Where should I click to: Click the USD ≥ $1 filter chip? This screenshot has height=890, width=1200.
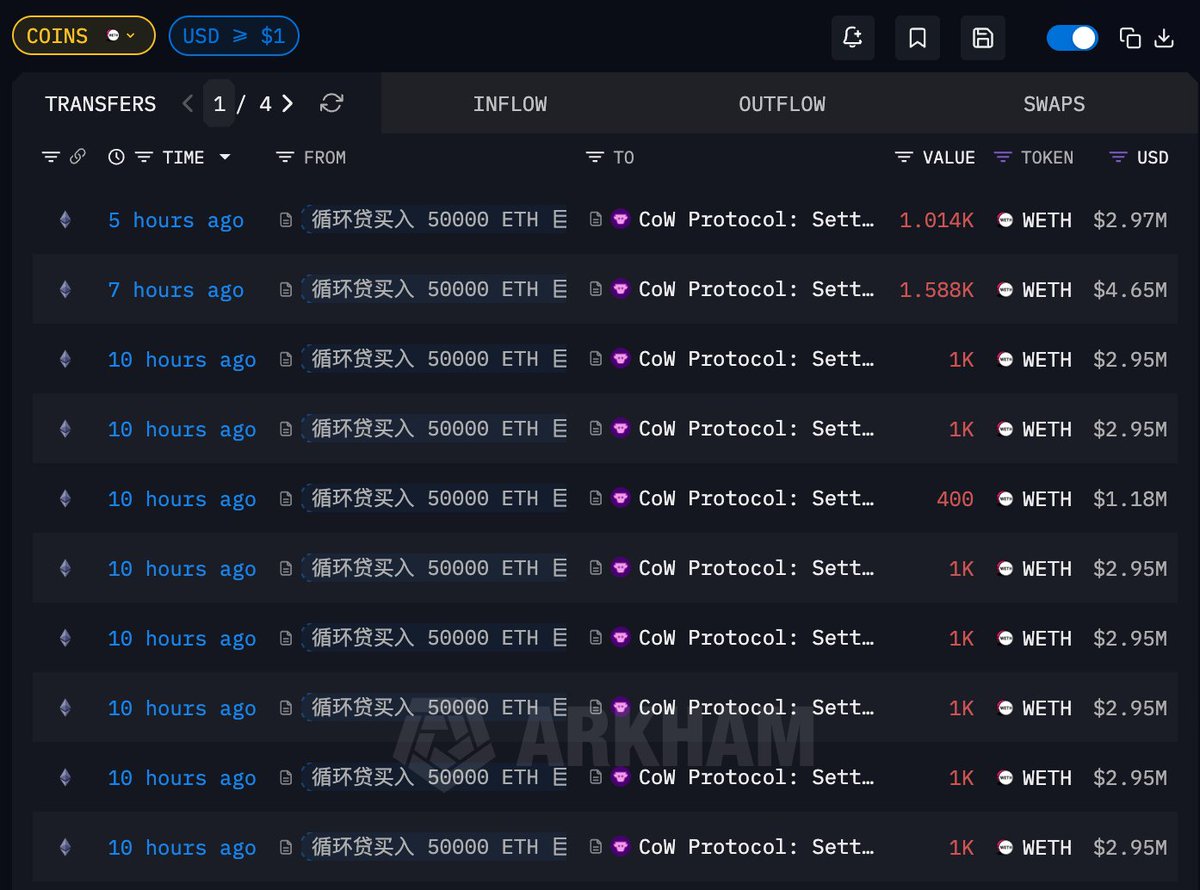pos(234,36)
